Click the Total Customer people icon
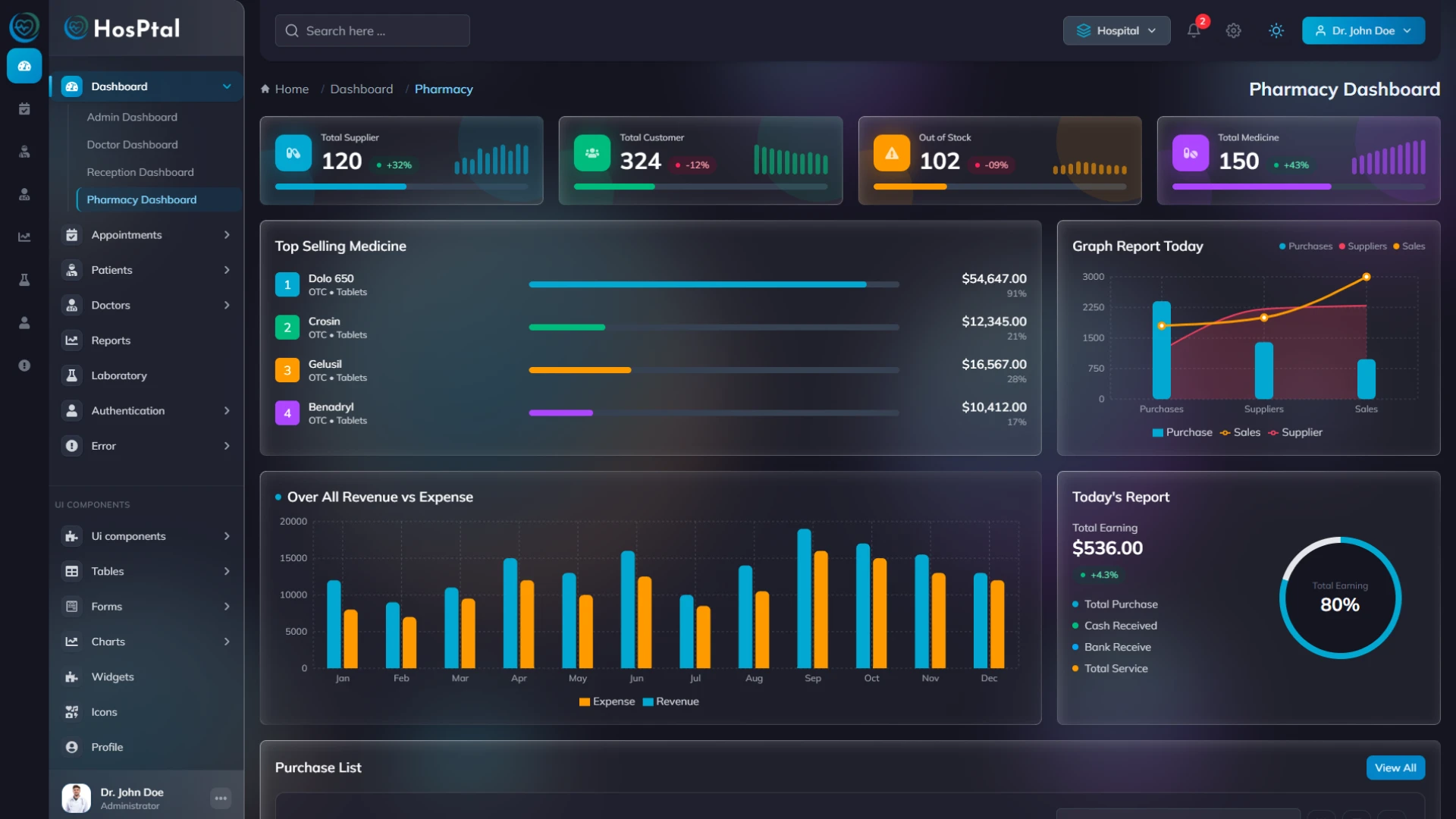Screen dimensions: 1456x819 (592, 153)
